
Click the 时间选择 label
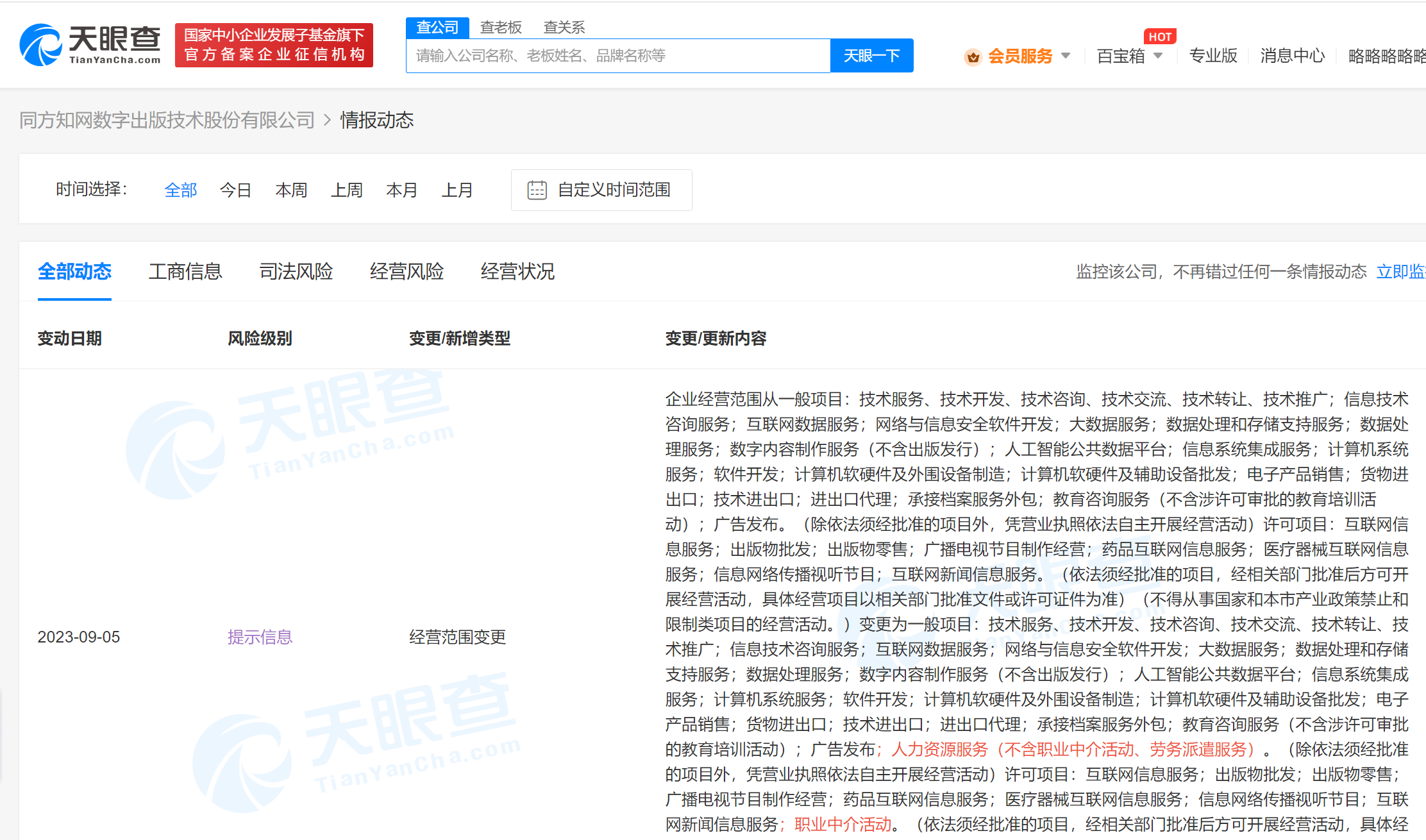tap(92, 189)
